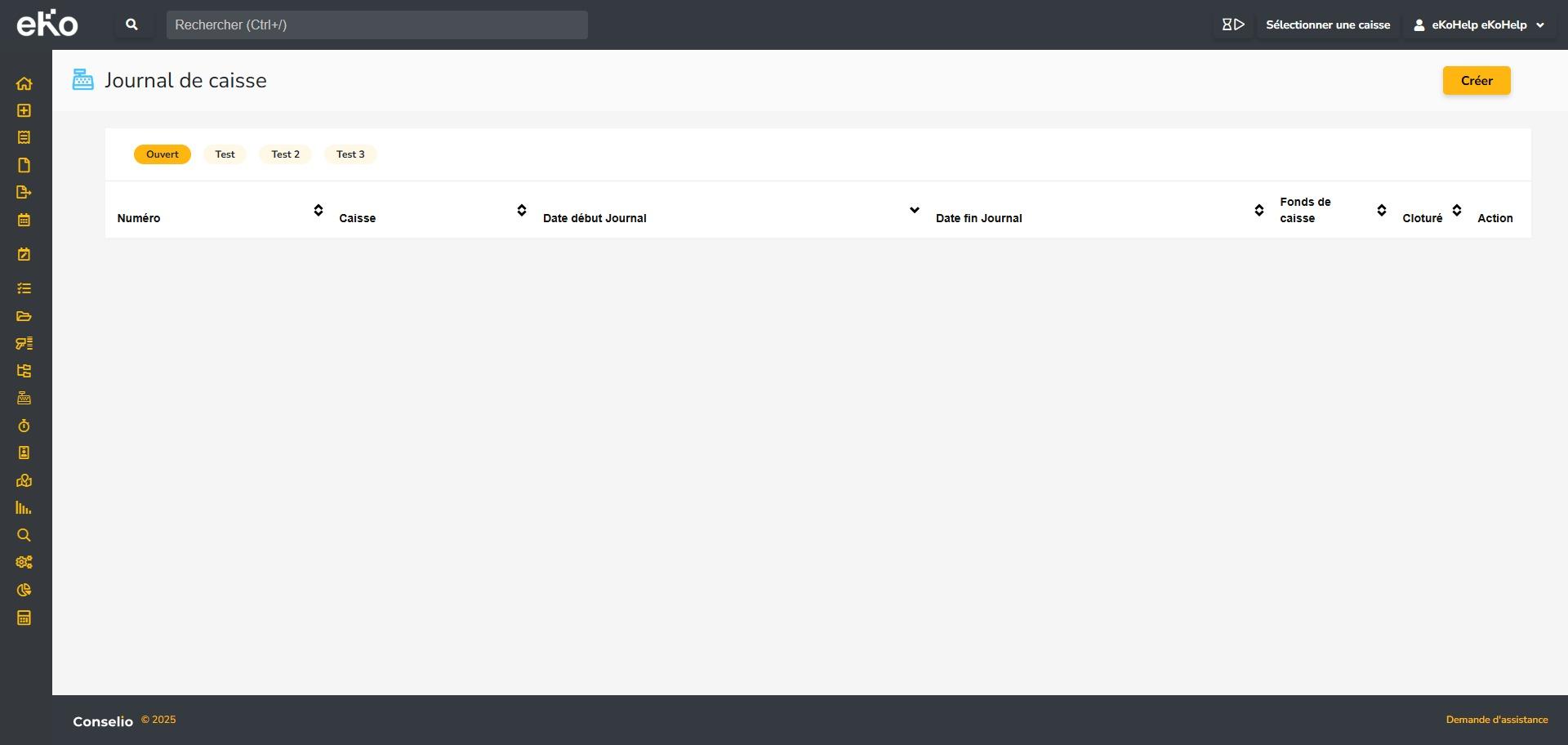Open the map location sidebar icon

(24, 480)
